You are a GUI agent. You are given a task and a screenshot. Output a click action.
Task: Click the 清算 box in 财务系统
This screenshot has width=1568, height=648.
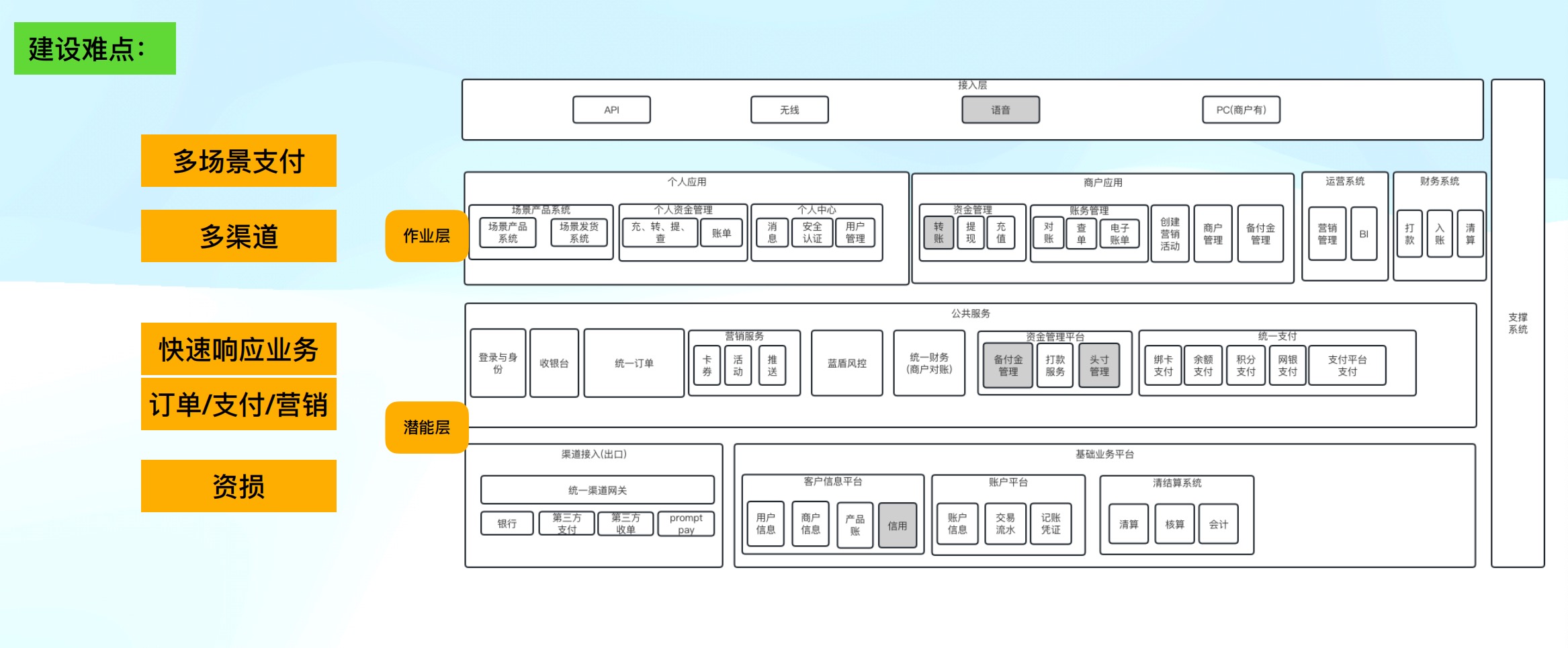click(1470, 234)
